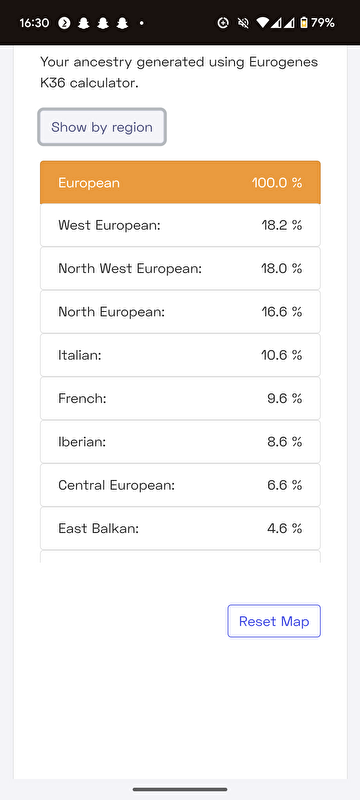Viewport: 360px width, 800px height.
Task: Tap the first Snapchat notification ghost icon
Action: click(x=84, y=23)
